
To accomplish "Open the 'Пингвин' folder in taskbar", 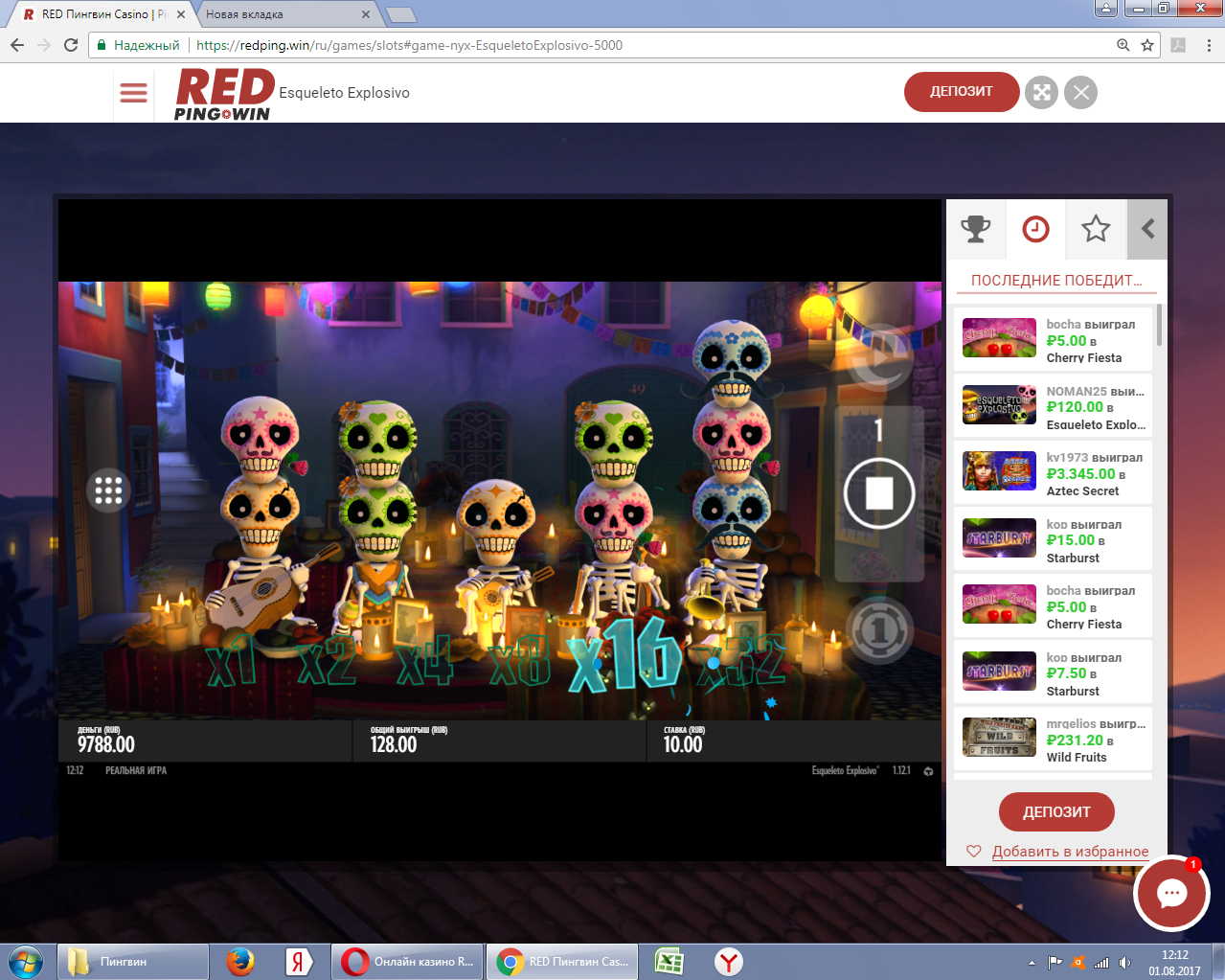I will (133, 962).
